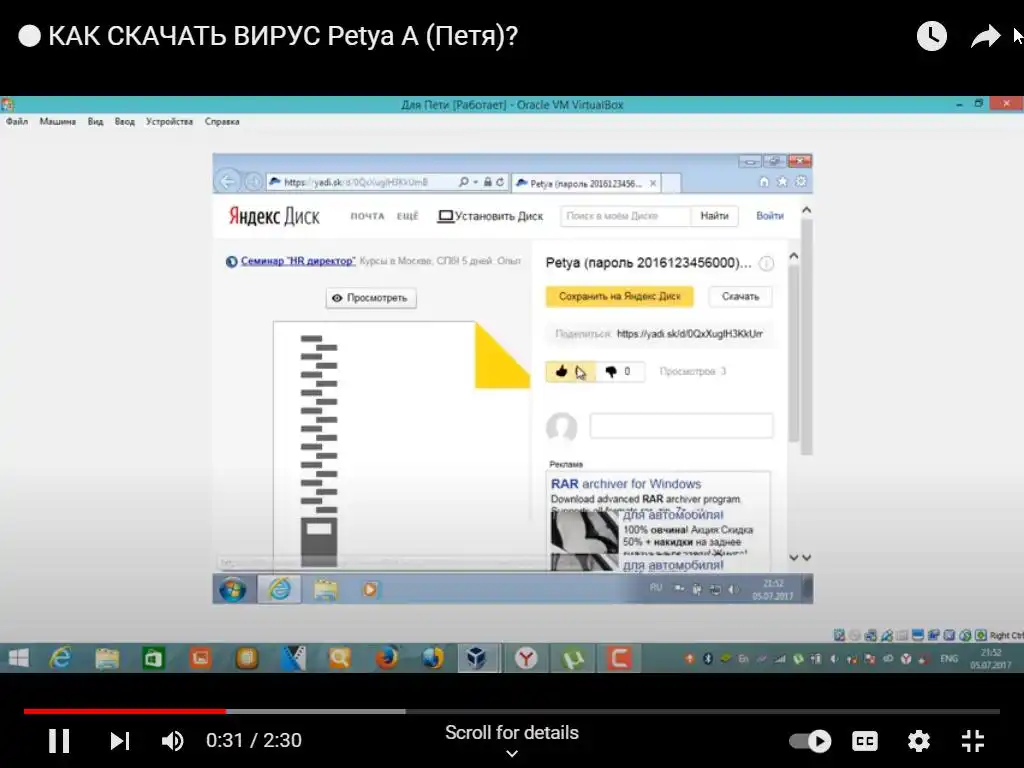Click the address bar search magnifier
This screenshot has height=768, width=1024.
coord(464,182)
